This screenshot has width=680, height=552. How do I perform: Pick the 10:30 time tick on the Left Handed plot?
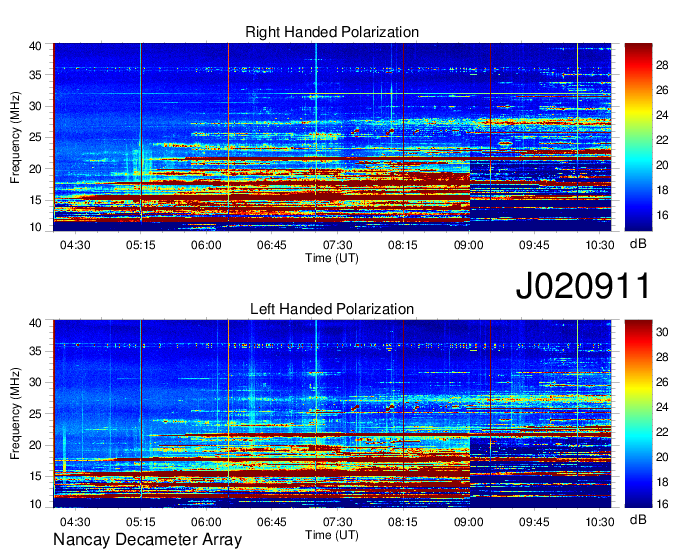tap(600, 522)
